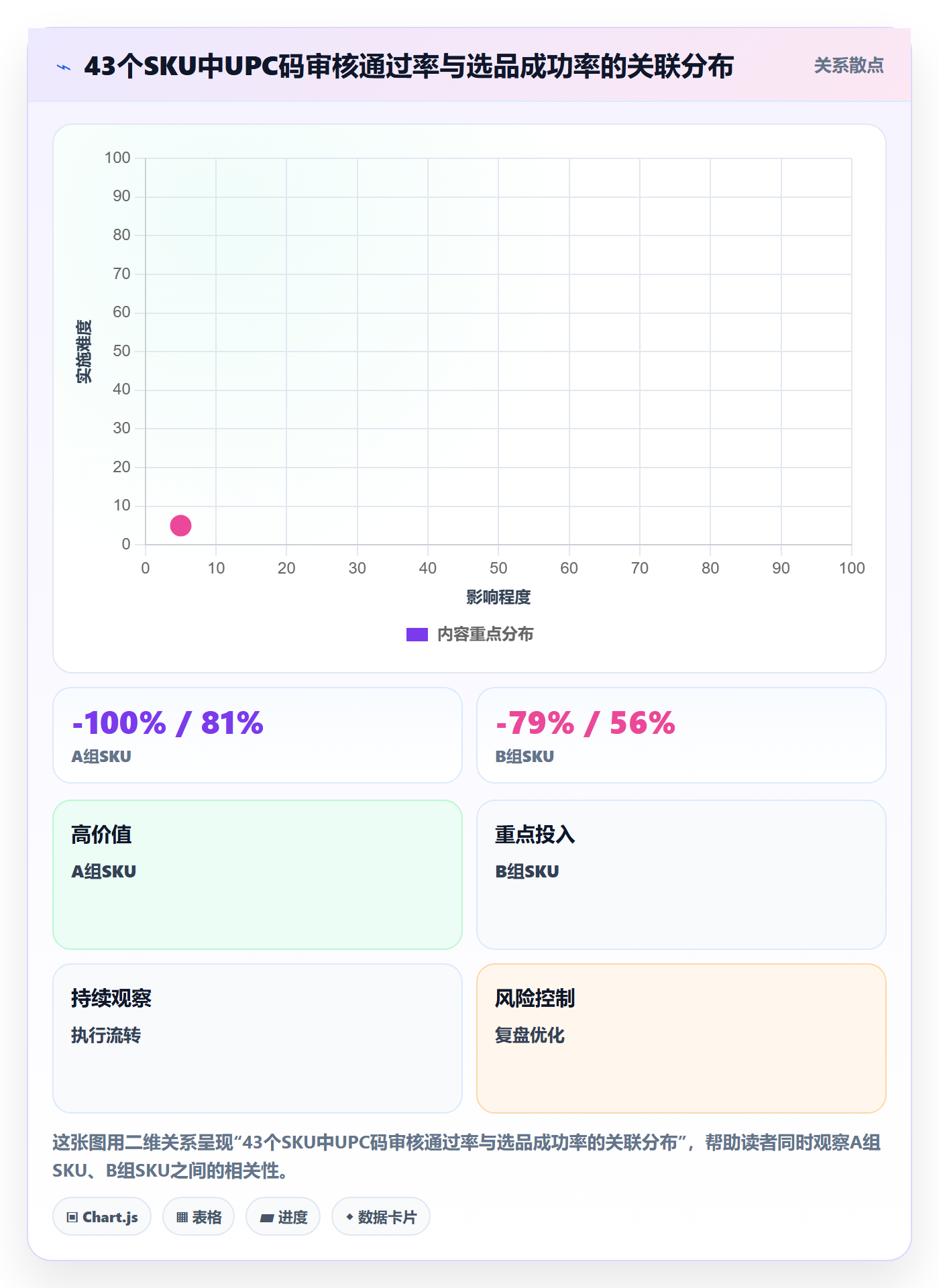Open the 重点投入 quadrant card
Viewport: 939px width, 1288px height.
tap(681, 875)
